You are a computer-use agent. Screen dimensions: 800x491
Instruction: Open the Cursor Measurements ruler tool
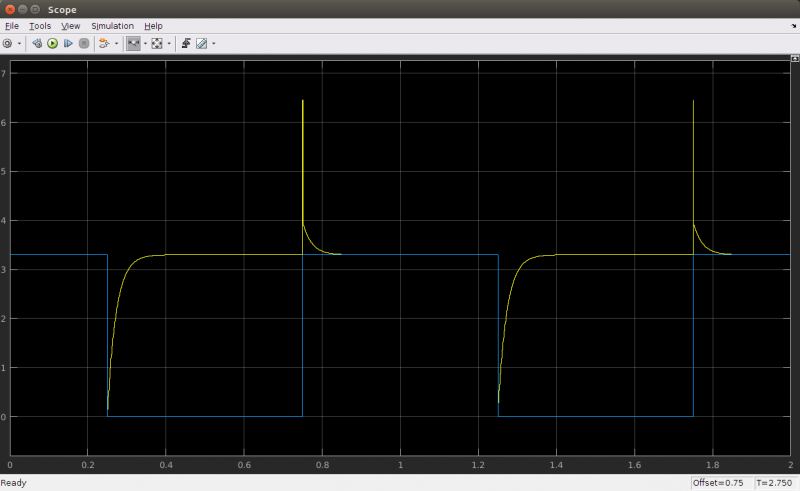coord(202,44)
